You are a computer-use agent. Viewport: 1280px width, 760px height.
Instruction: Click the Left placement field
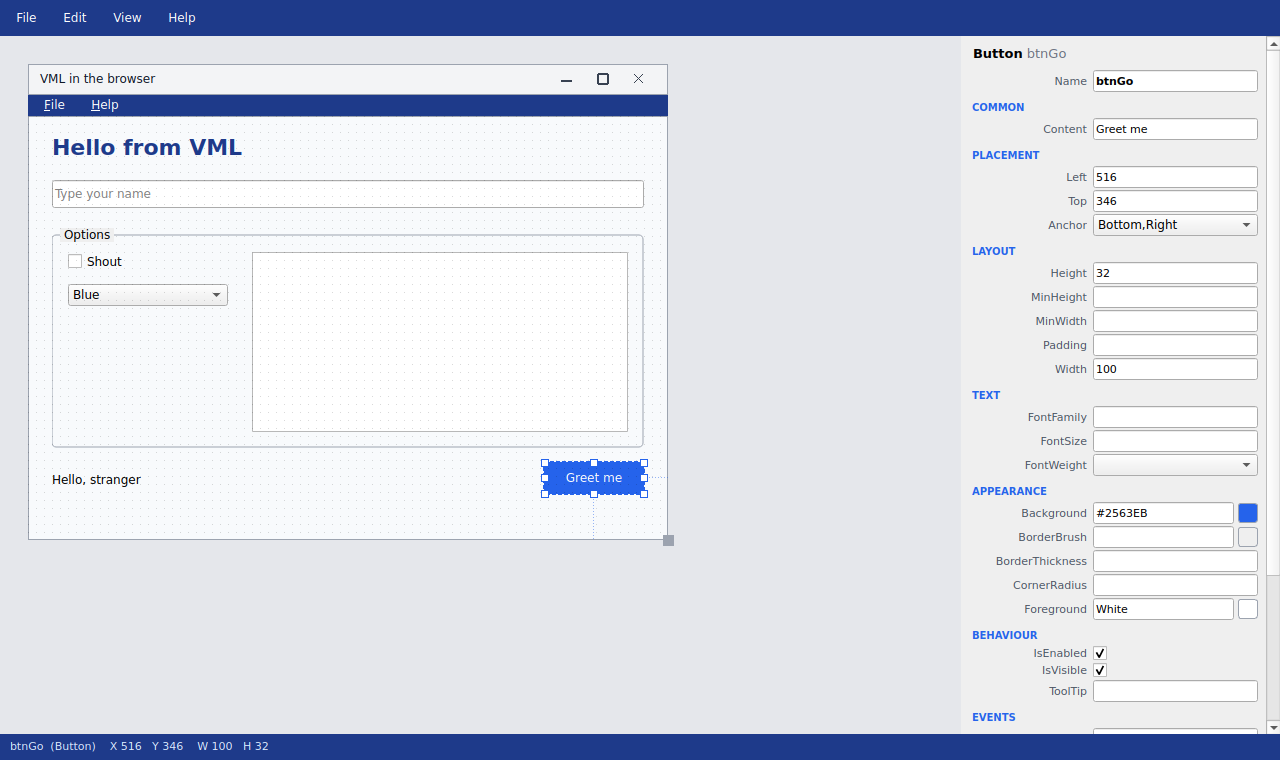tap(1175, 177)
